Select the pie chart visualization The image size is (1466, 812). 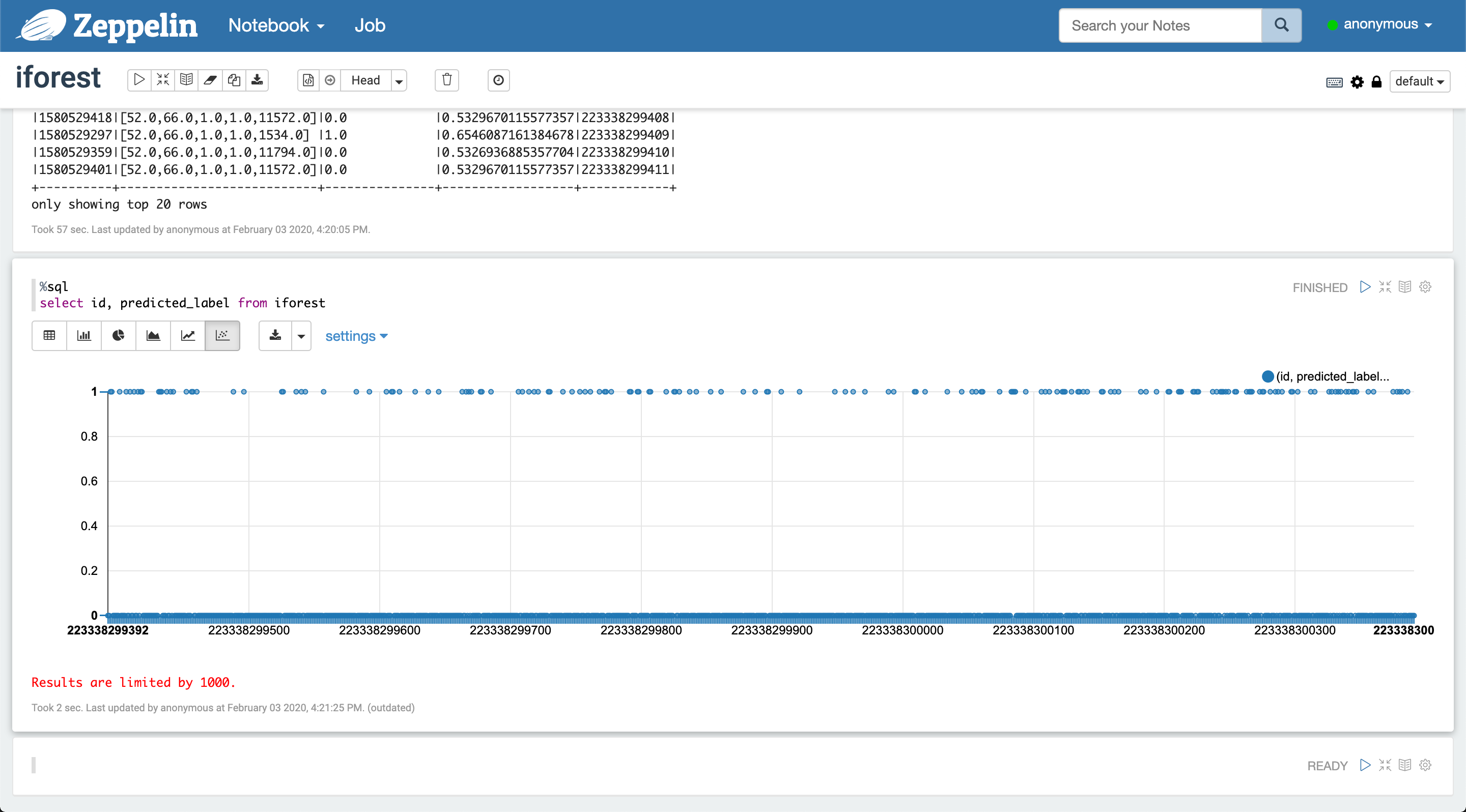(118, 335)
